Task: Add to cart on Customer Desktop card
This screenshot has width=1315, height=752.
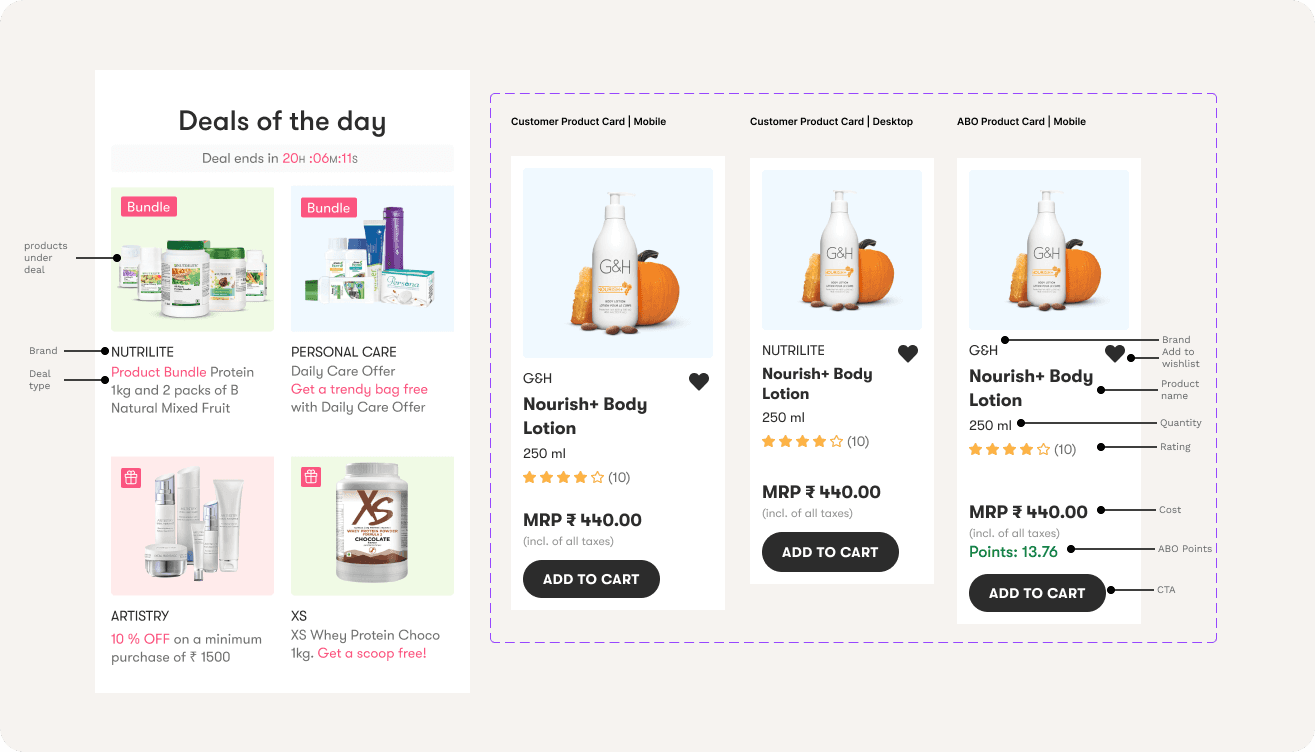Action: (830, 552)
